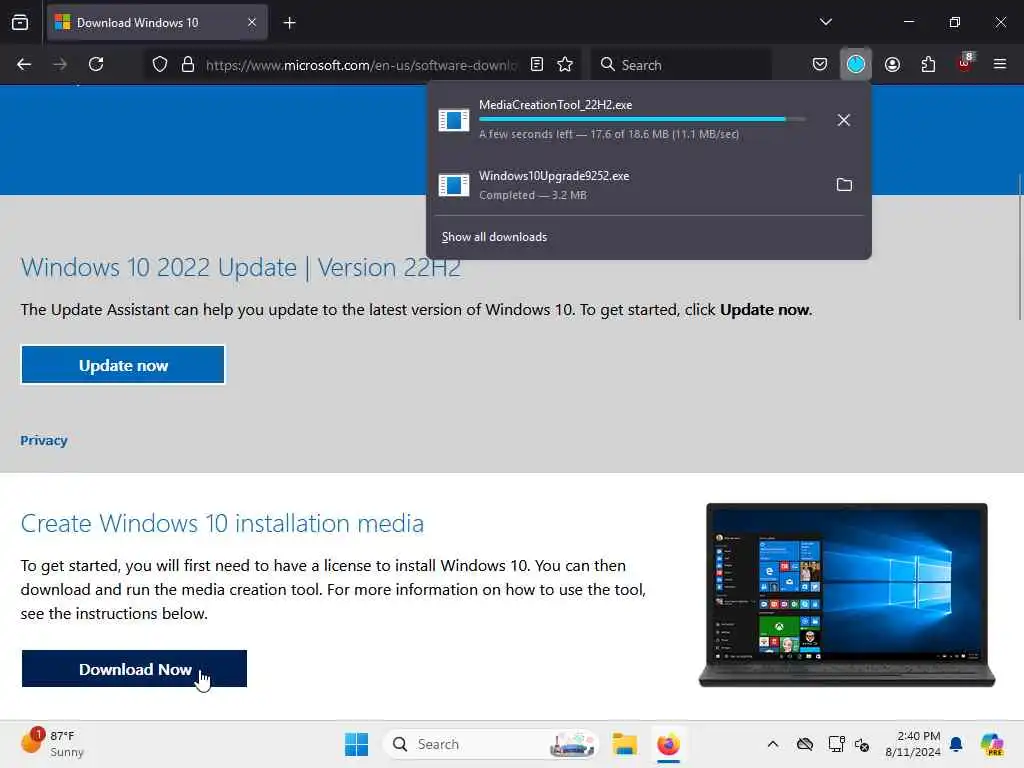1024x768 pixels.
Task: Click the Update now button
Action: 123,365
